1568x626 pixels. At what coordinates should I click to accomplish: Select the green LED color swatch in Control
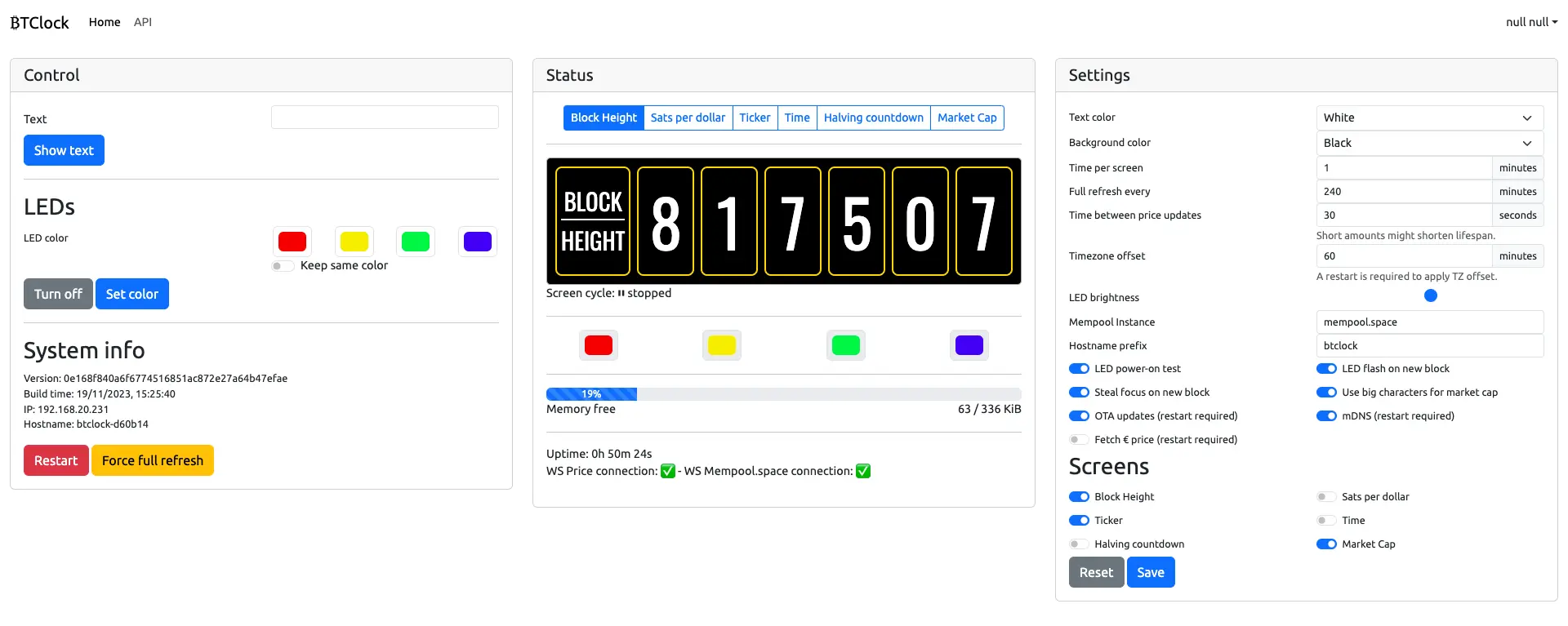click(x=416, y=242)
